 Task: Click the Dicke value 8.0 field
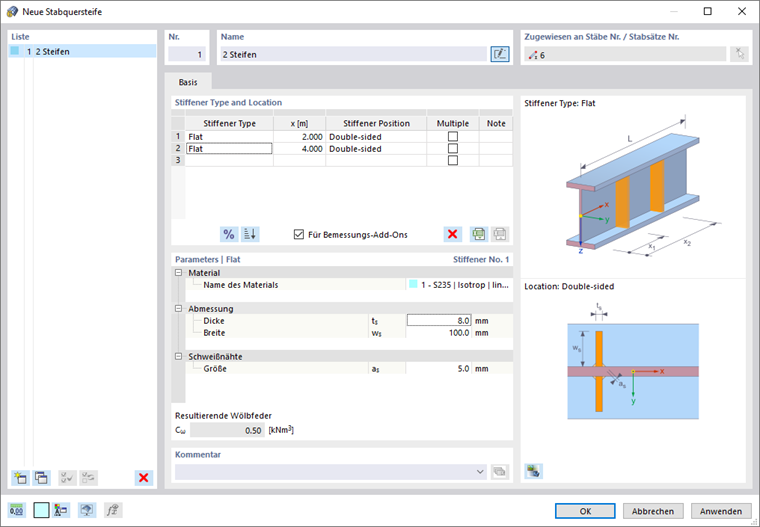(439, 320)
